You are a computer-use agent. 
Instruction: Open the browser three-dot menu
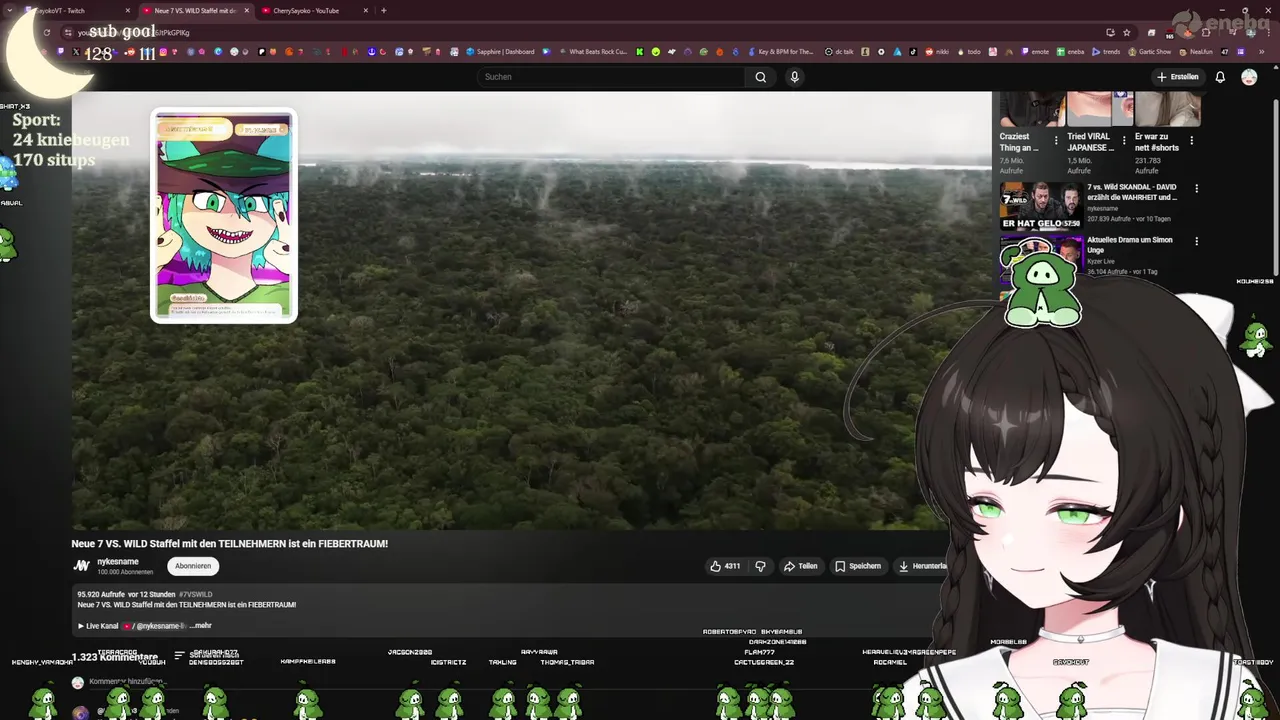tap(1269, 33)
